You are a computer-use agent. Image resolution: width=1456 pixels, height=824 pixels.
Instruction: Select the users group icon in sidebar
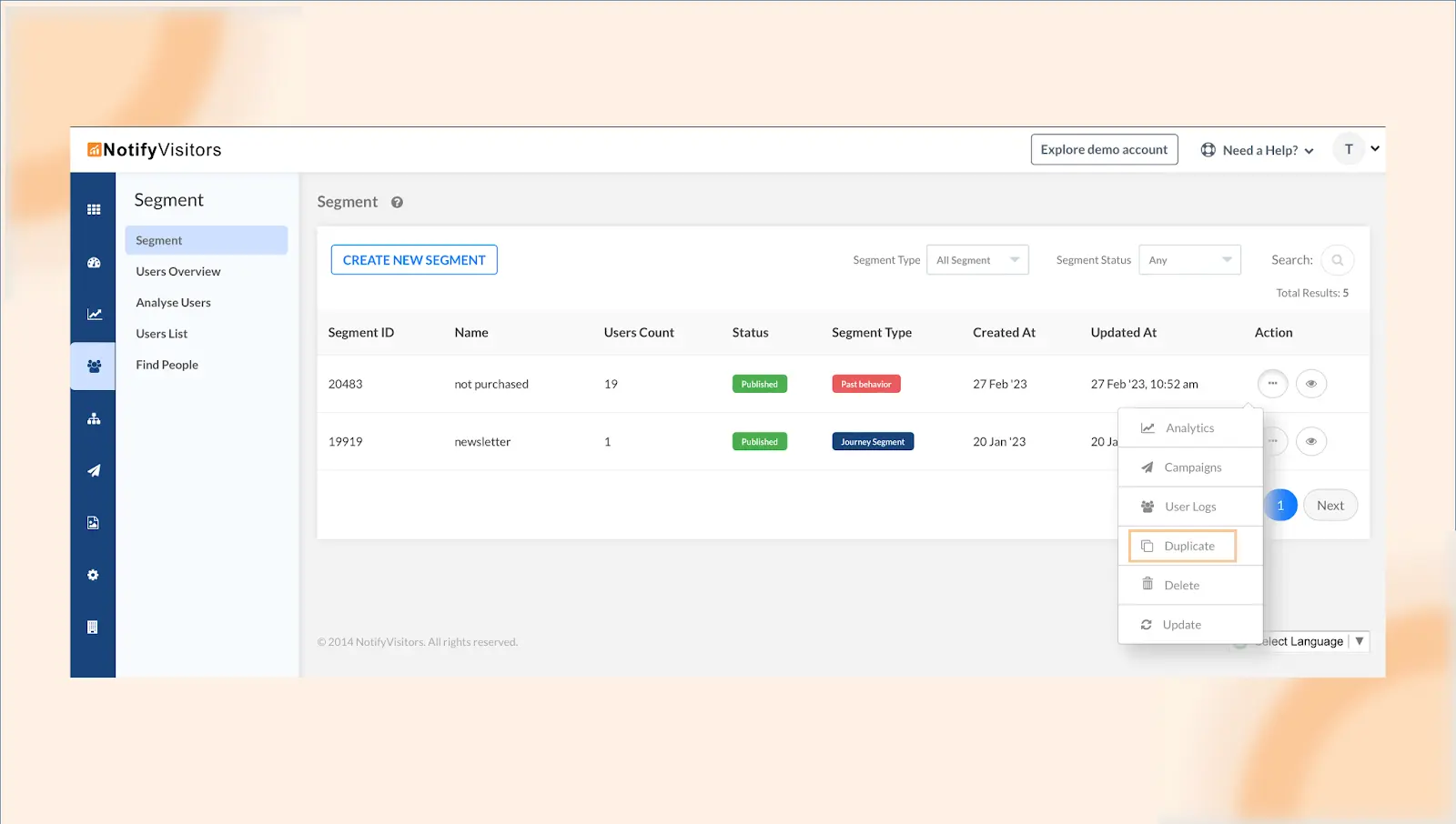(94, 367)
